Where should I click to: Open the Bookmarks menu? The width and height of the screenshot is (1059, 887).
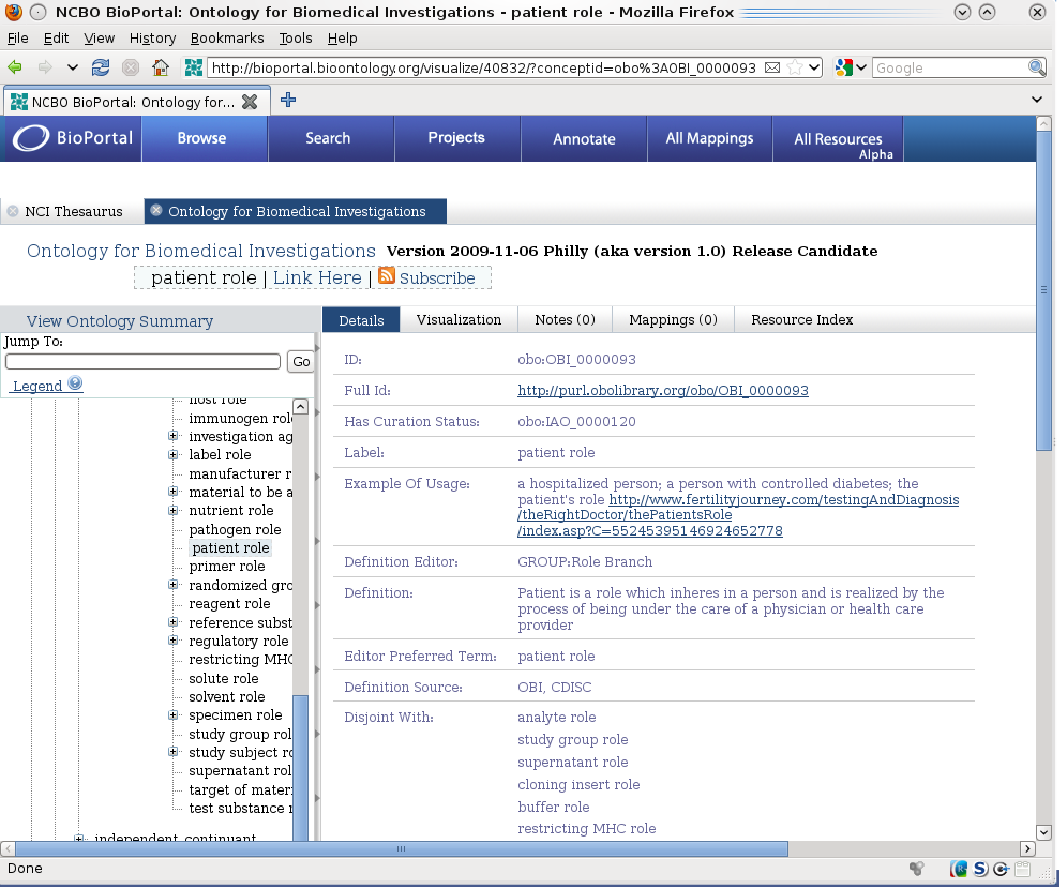pyautogui.click(x=227, y=38)
